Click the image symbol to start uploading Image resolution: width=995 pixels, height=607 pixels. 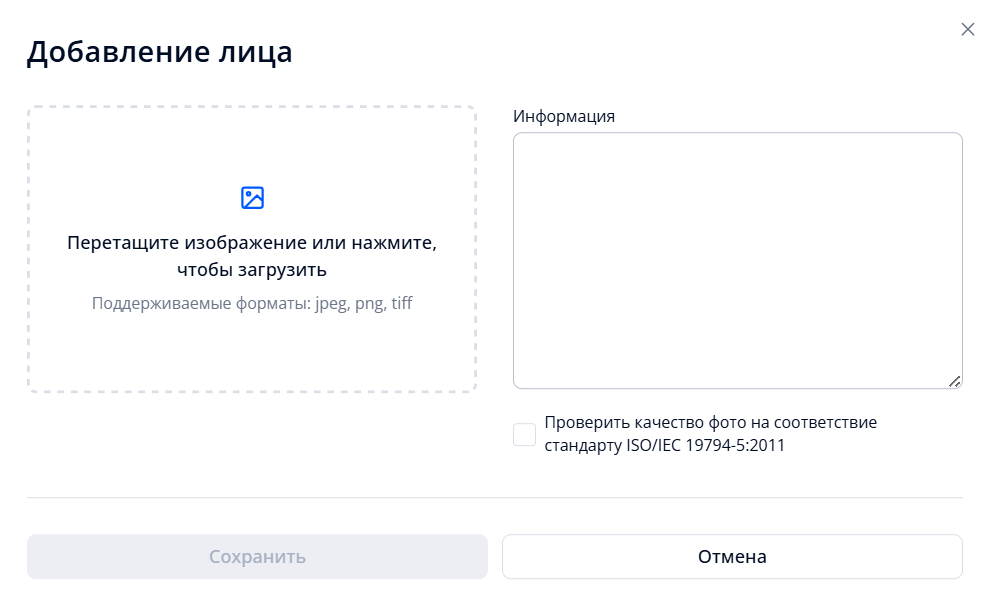click(x=253, y=197)
